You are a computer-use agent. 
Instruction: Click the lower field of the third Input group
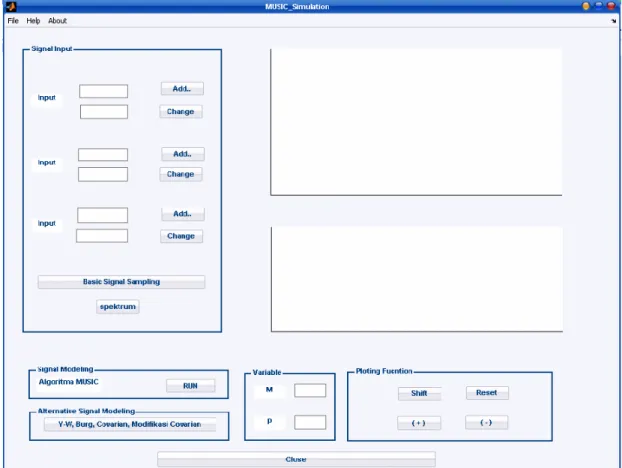coord(102,236)
